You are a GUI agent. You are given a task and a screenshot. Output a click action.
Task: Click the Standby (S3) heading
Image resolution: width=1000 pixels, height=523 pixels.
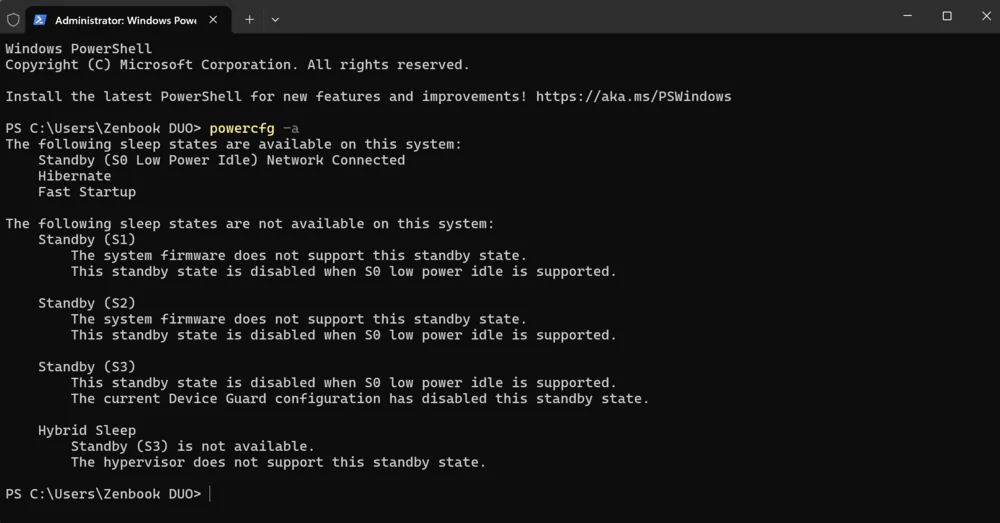[87, 367]
